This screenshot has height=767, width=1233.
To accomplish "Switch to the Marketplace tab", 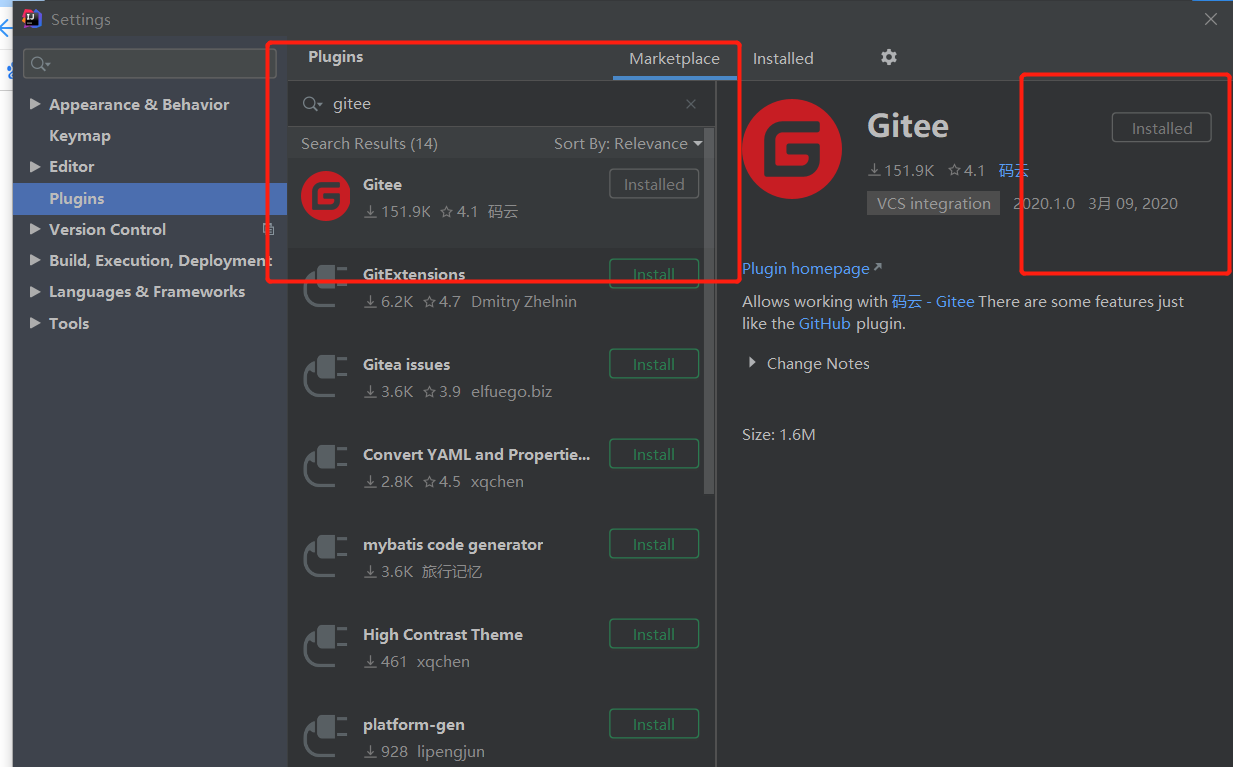I will [x=674, y=58].
